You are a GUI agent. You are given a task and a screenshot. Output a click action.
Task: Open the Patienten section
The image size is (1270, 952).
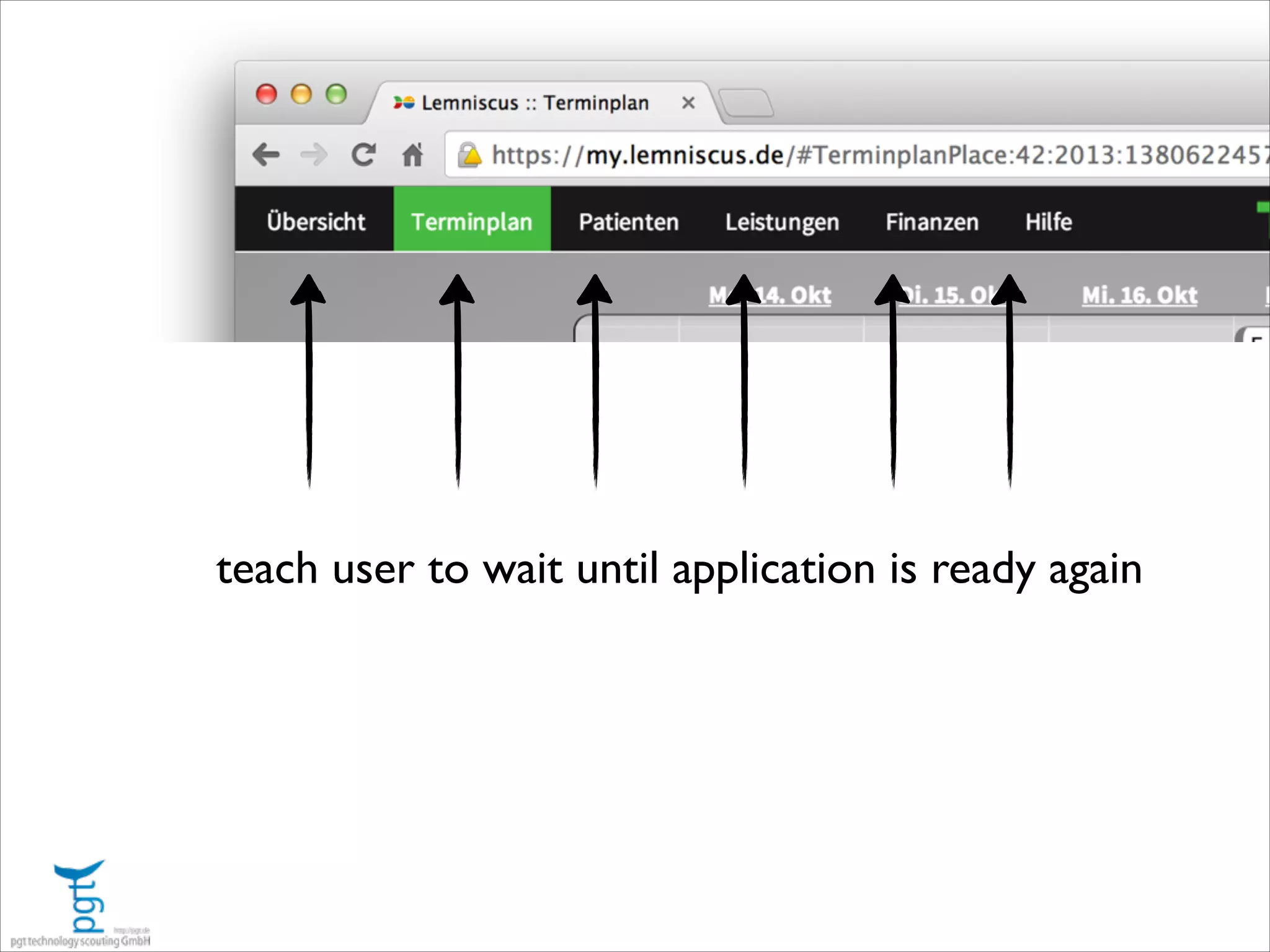click(x=629, y=221)
